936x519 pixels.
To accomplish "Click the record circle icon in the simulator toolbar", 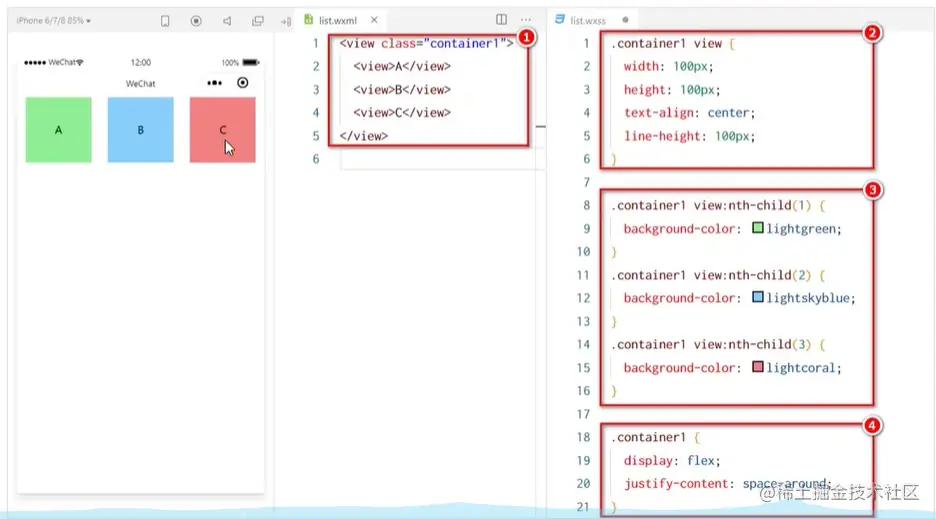I will (196, 21).
